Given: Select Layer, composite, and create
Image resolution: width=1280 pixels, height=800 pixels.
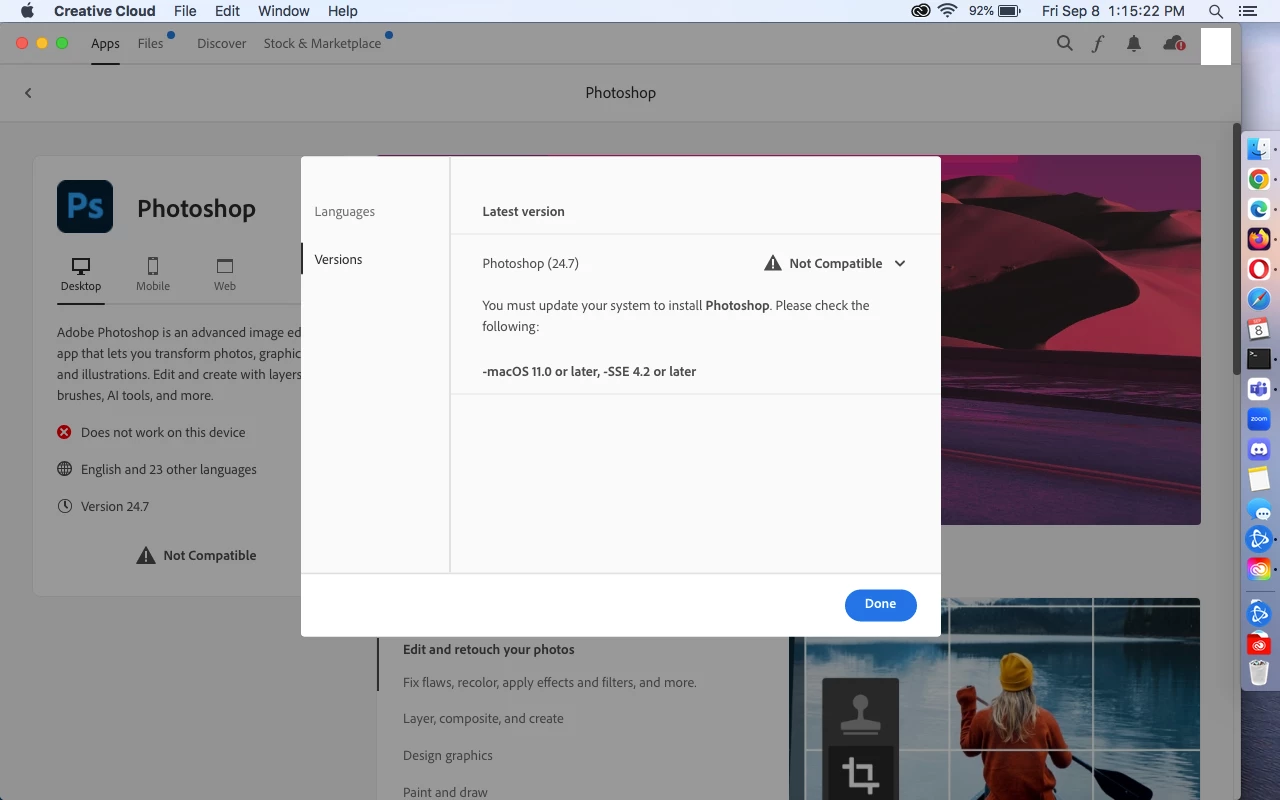Looking at the screenshot, I should tap(483, 719).
